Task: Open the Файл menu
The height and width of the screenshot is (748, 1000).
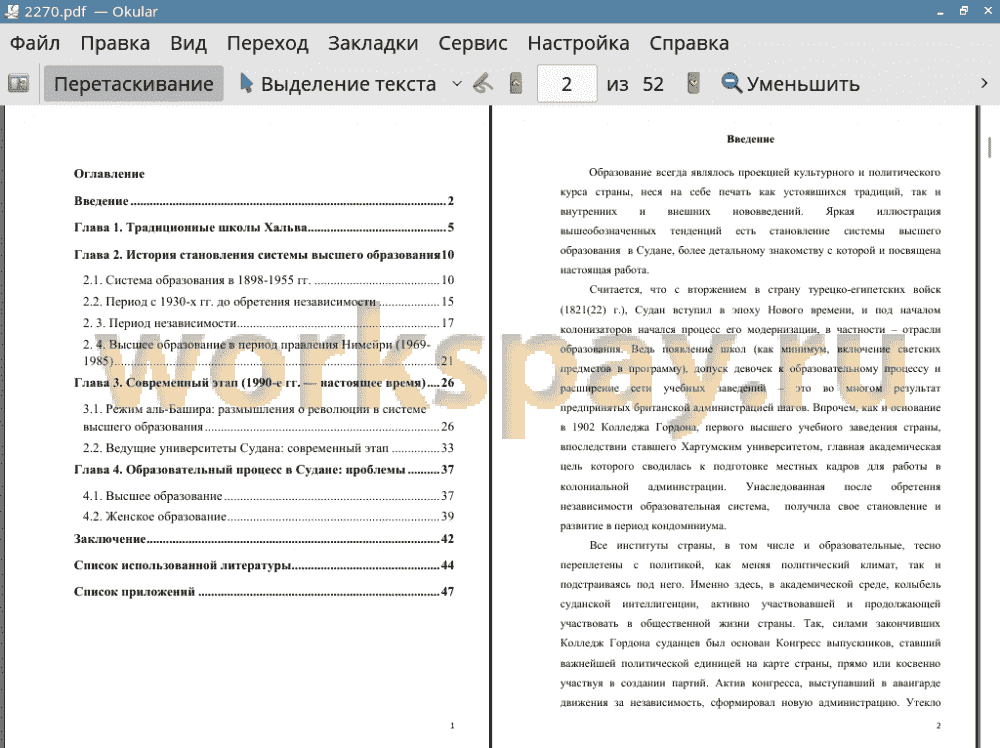Action: 35,43
